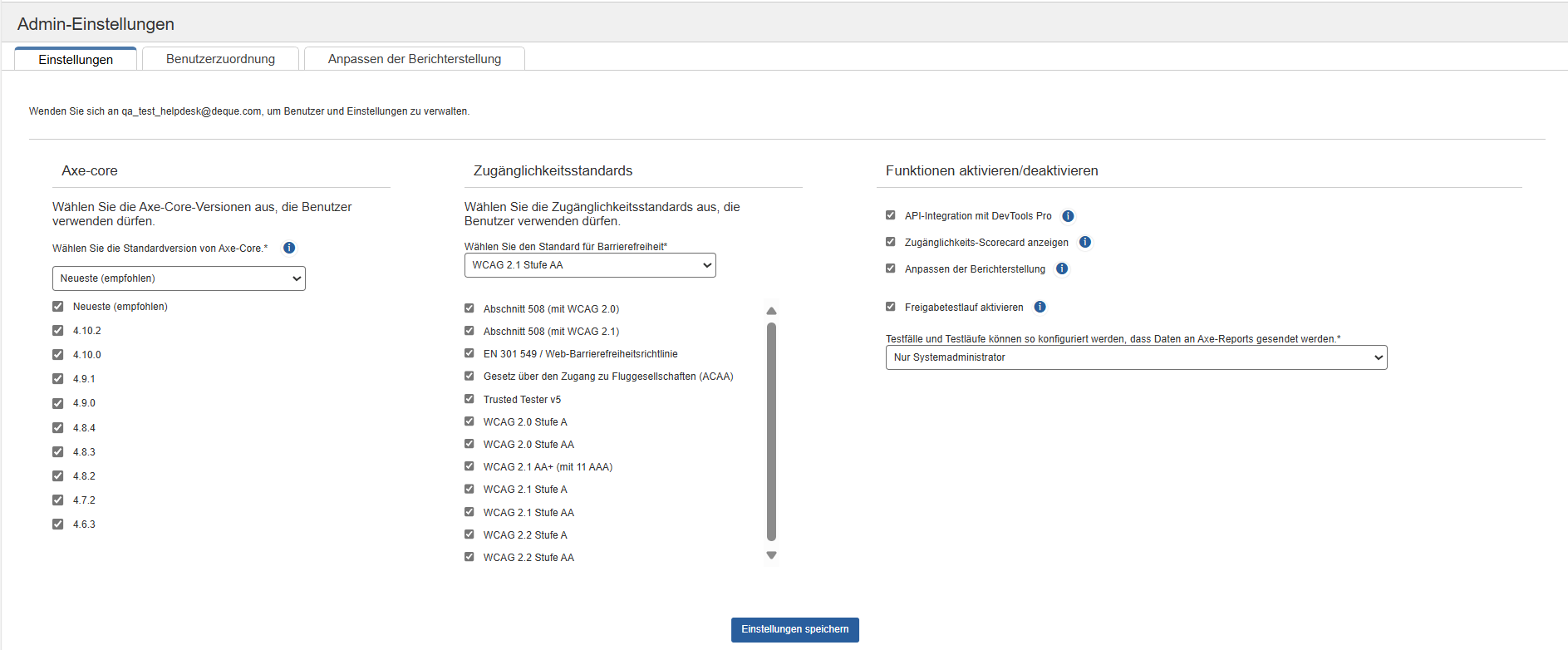Open the Axe-Core Standardversion dropdown
Image resolution: width=1568 pixels, height=650 pixels.
click(x=179, y=278)
